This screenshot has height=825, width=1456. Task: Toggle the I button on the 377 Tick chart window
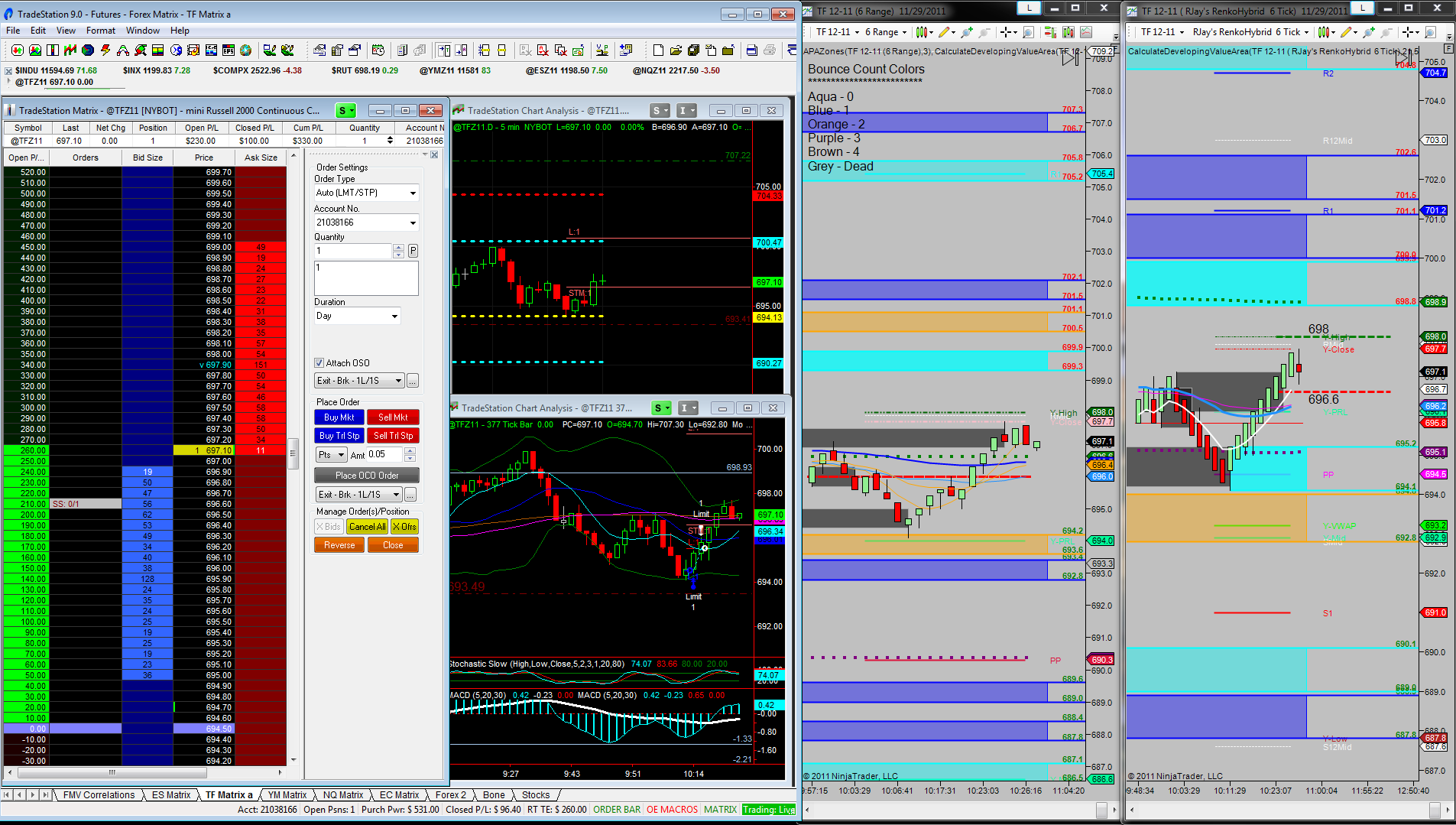click(688, 408)
